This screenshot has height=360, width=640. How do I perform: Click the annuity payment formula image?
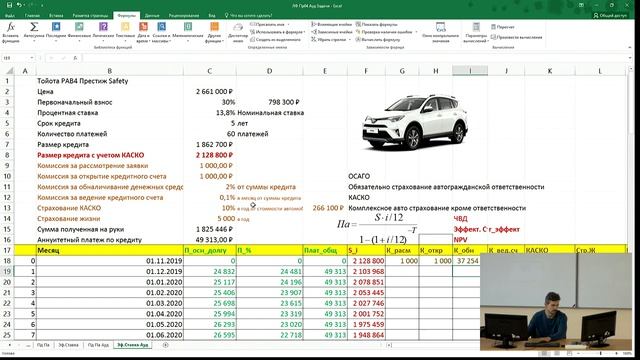coord(378,229)
